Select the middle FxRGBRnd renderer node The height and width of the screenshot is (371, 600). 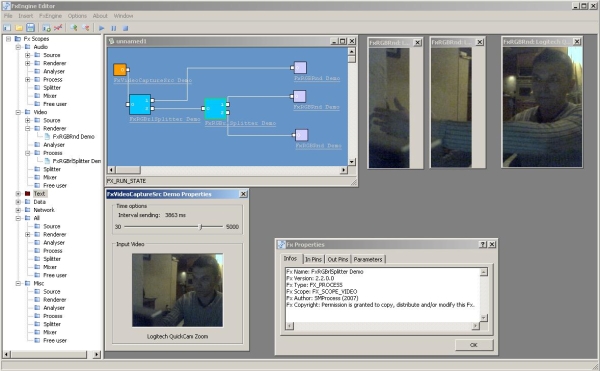(299, 96)
